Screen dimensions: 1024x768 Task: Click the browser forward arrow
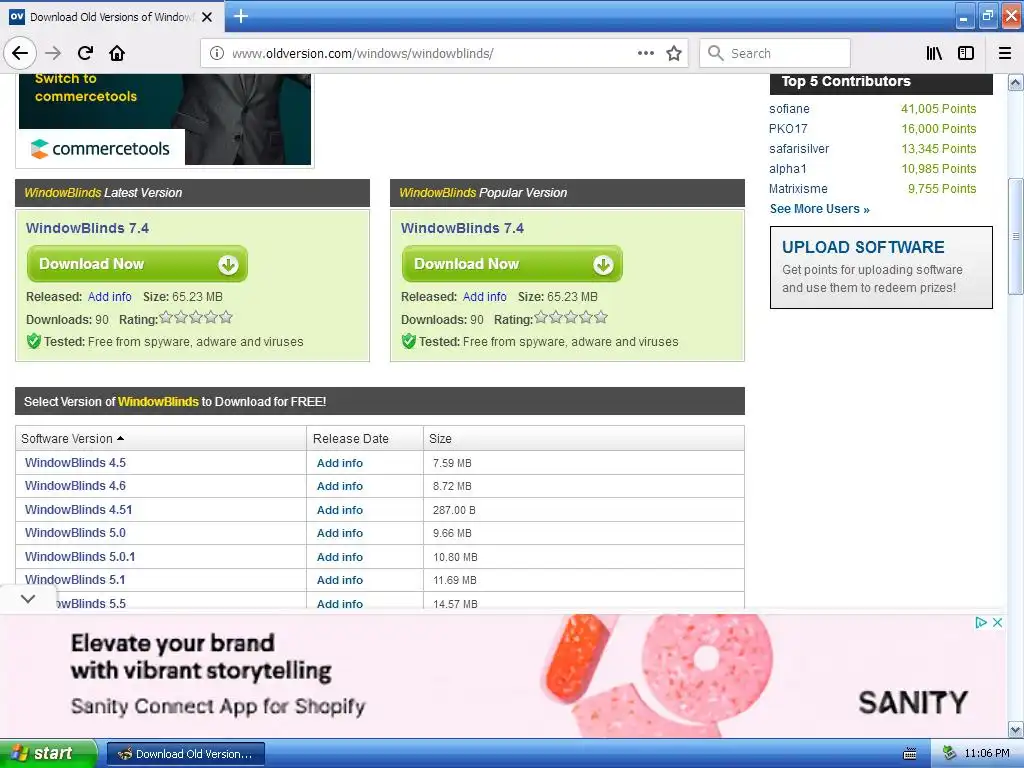(53, 53)
